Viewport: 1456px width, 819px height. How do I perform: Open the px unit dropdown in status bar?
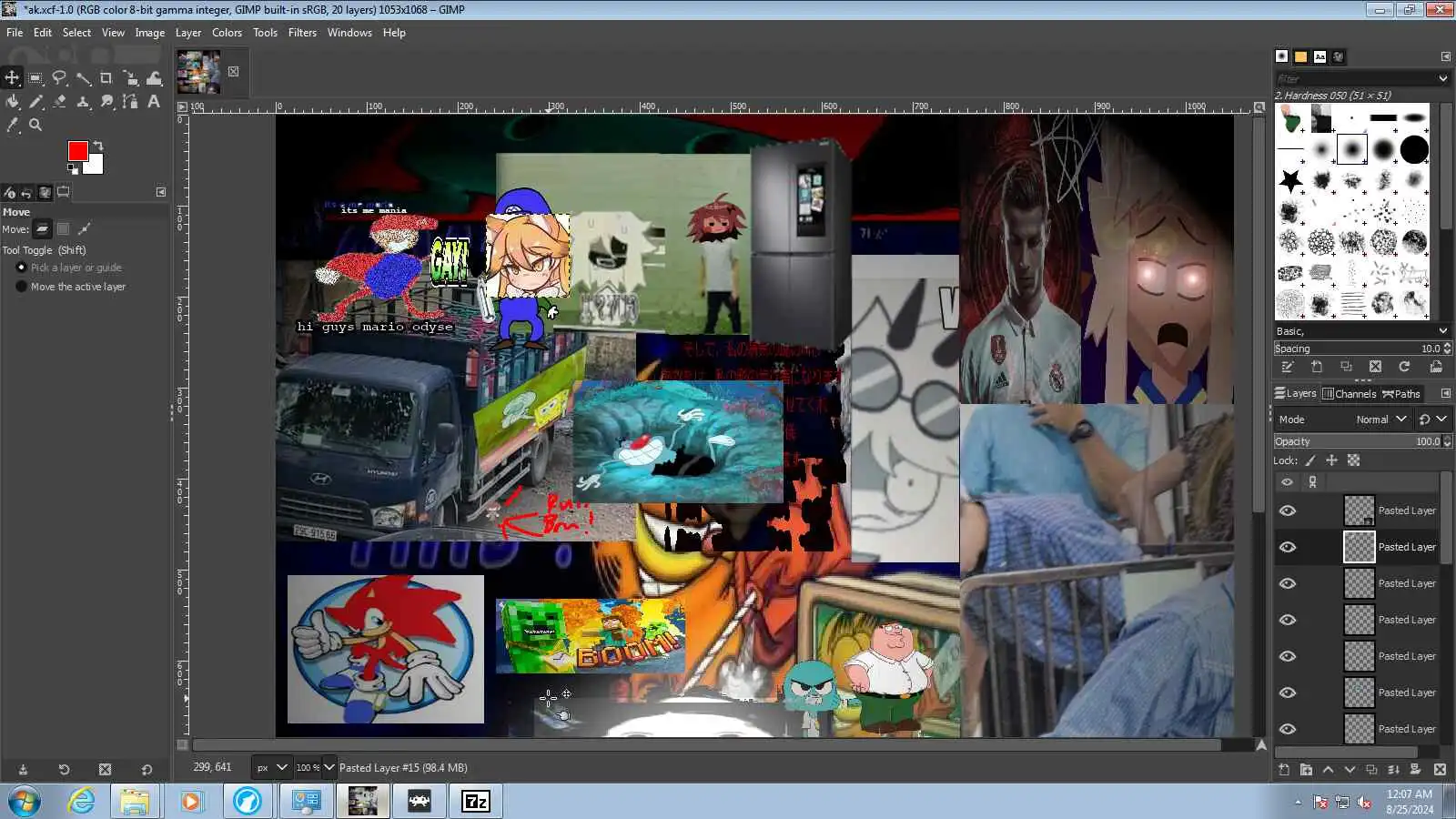pyautogui.click(x=271, y=768)
